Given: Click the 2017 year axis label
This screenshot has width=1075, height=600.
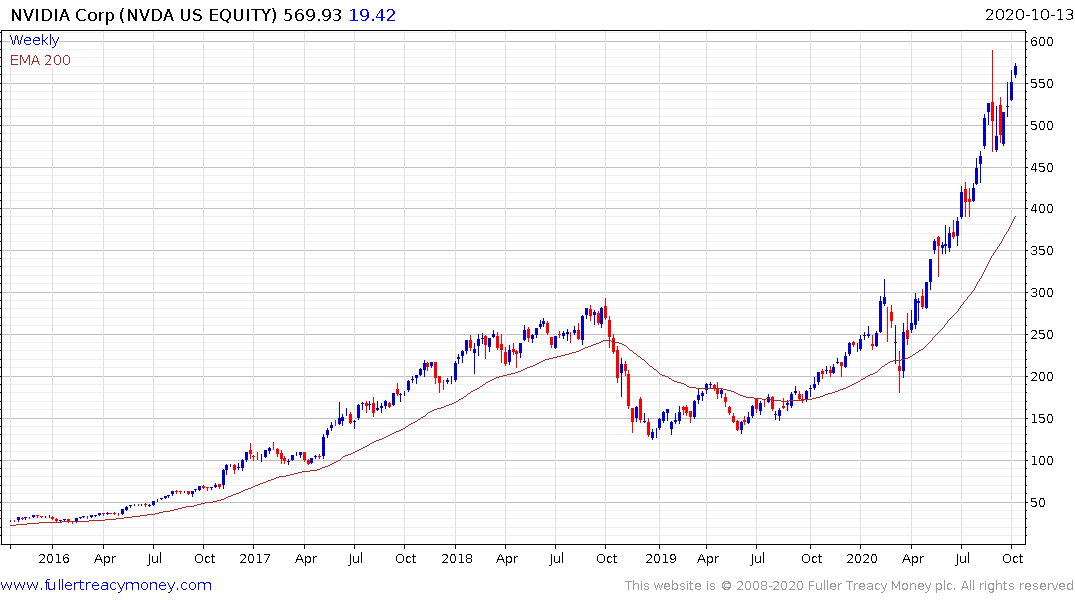Looking at the screenshot, I should pos(255,558).
